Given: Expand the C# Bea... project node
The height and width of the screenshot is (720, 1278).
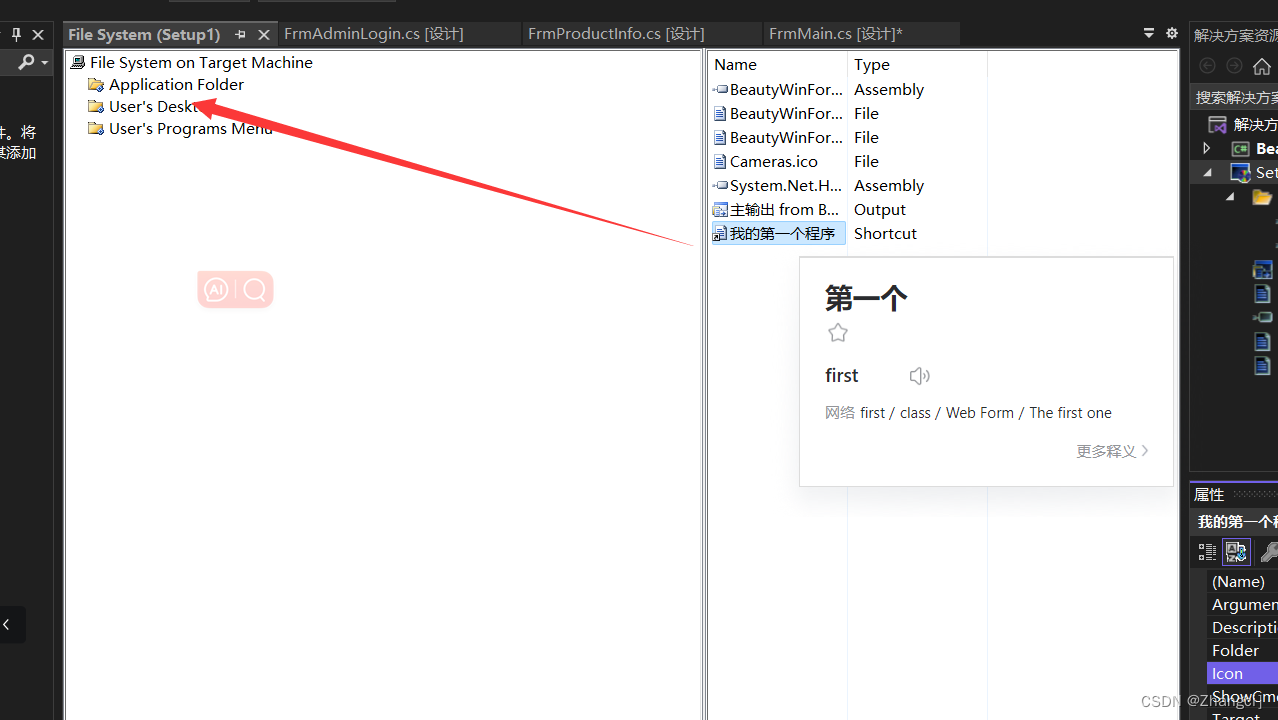Looking at the screenshot, I should tap(1207, 148).
